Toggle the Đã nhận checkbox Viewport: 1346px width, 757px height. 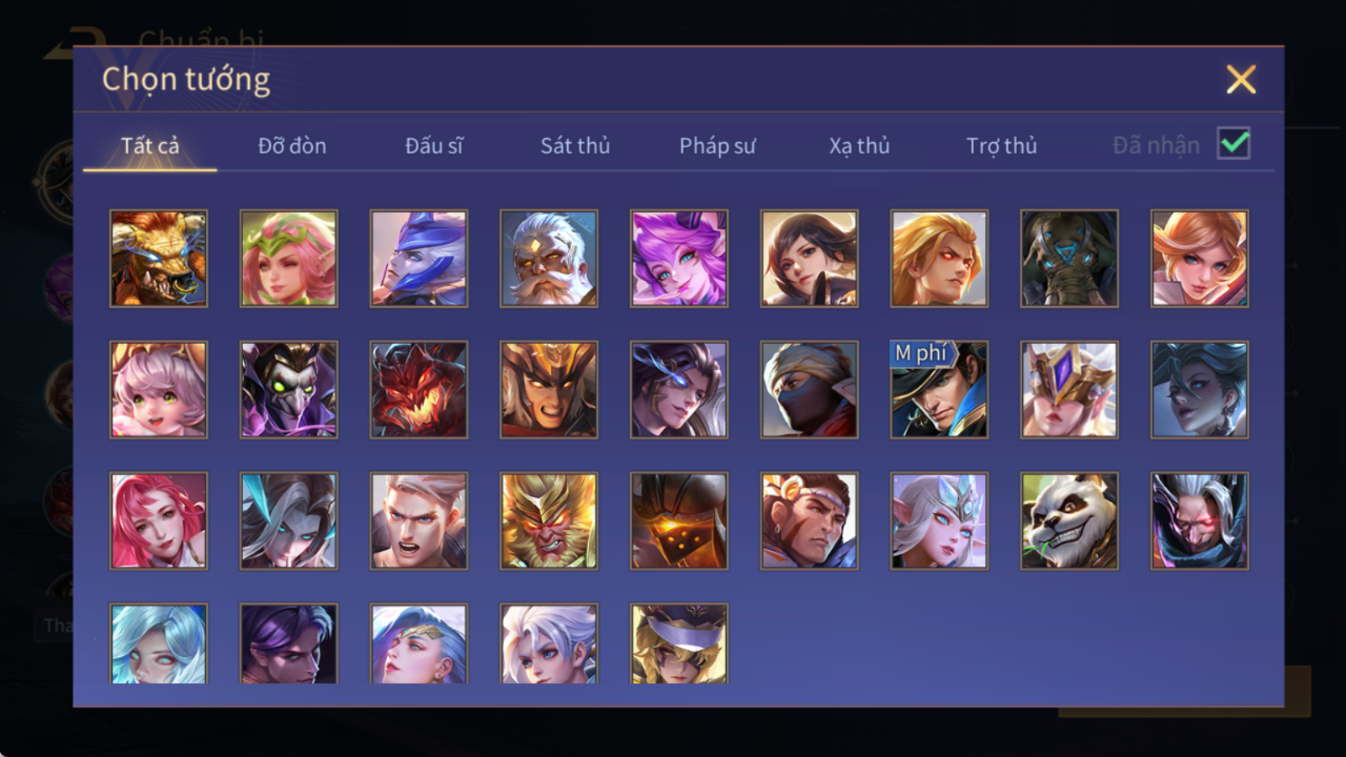pyautogui.click(x=1234, y=144)
